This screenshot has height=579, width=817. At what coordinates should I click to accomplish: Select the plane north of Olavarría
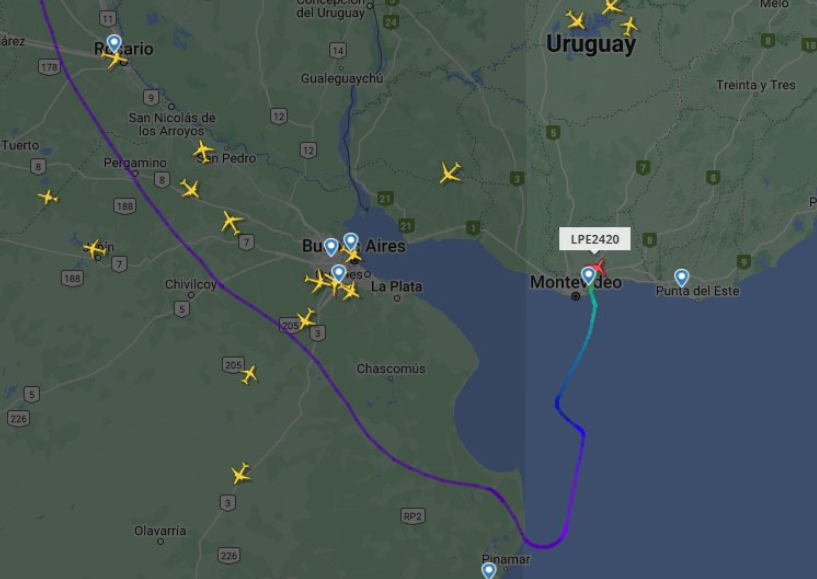click(x=241, y=474)
